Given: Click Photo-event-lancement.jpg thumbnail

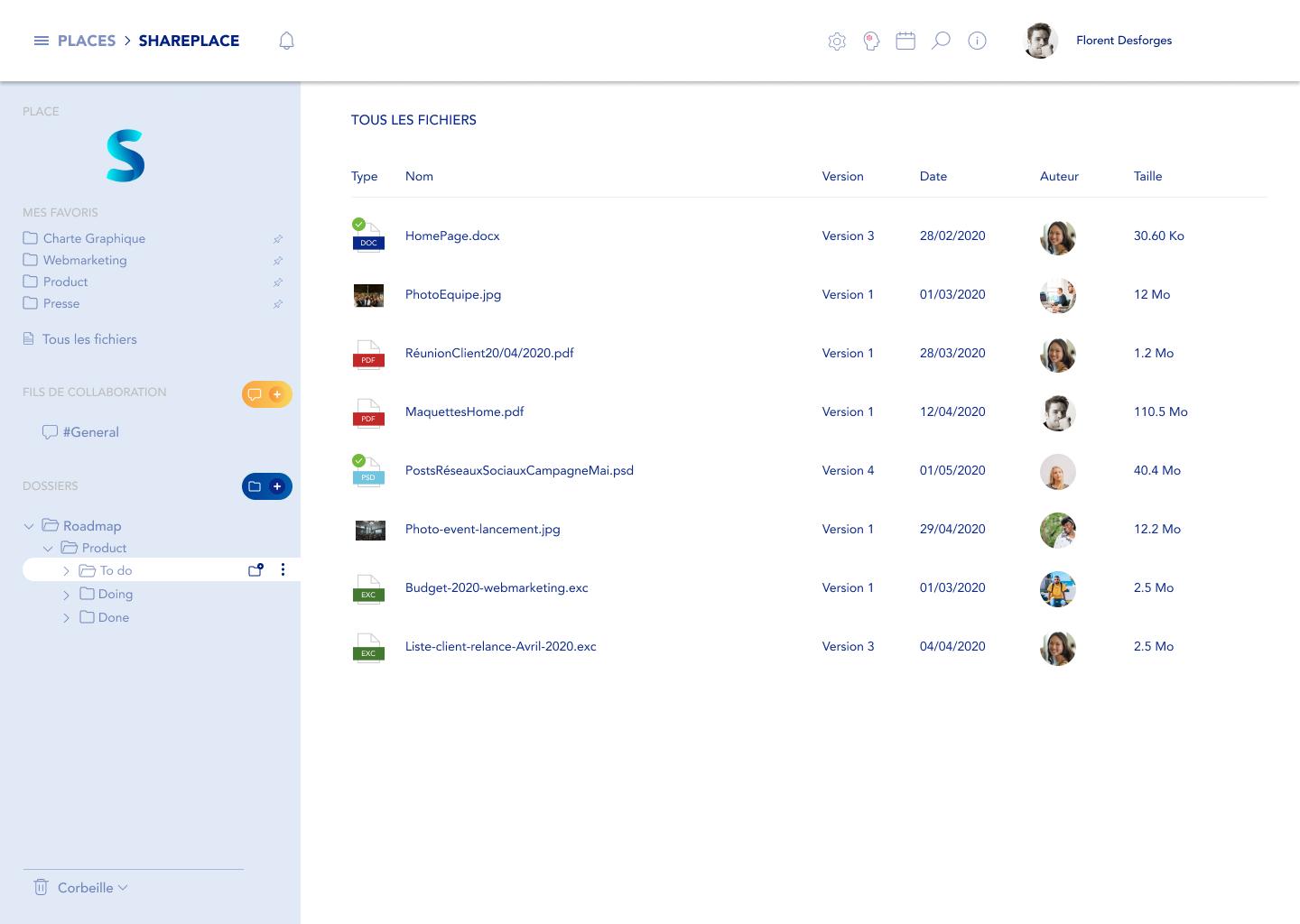Looking at the screenshot, I should (370, 531).
